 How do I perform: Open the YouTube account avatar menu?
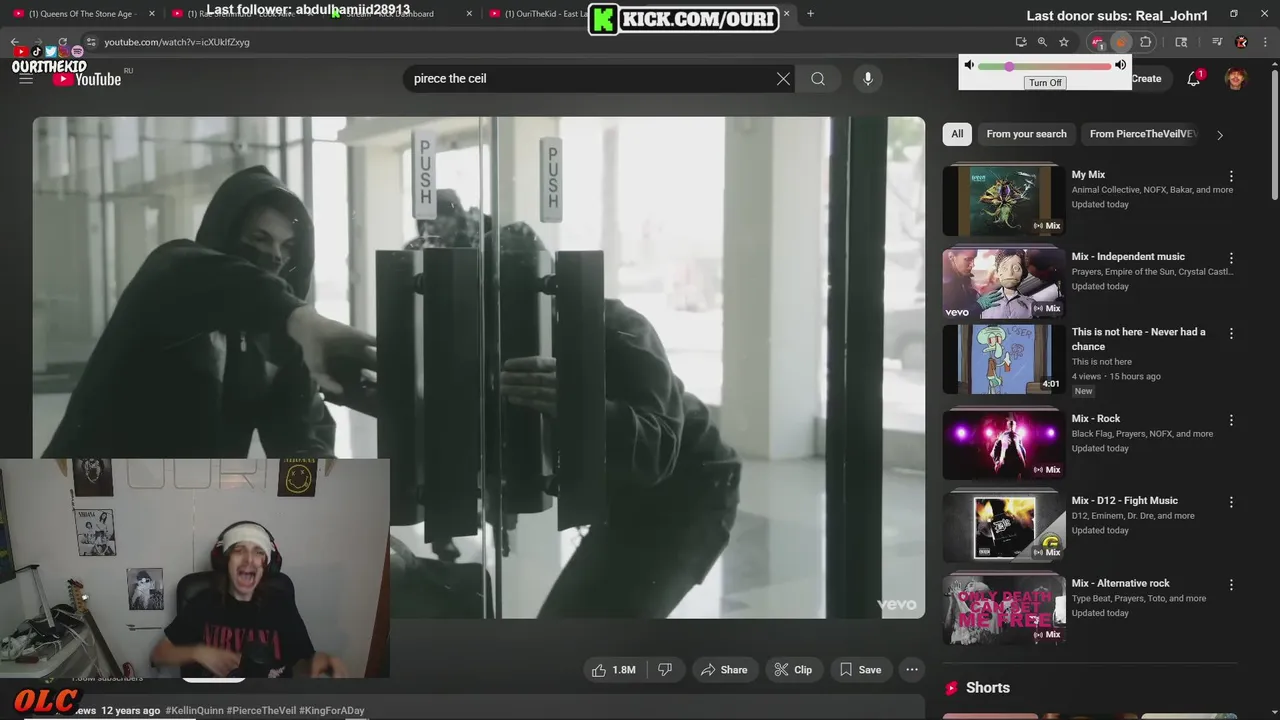click(1236, 79)
